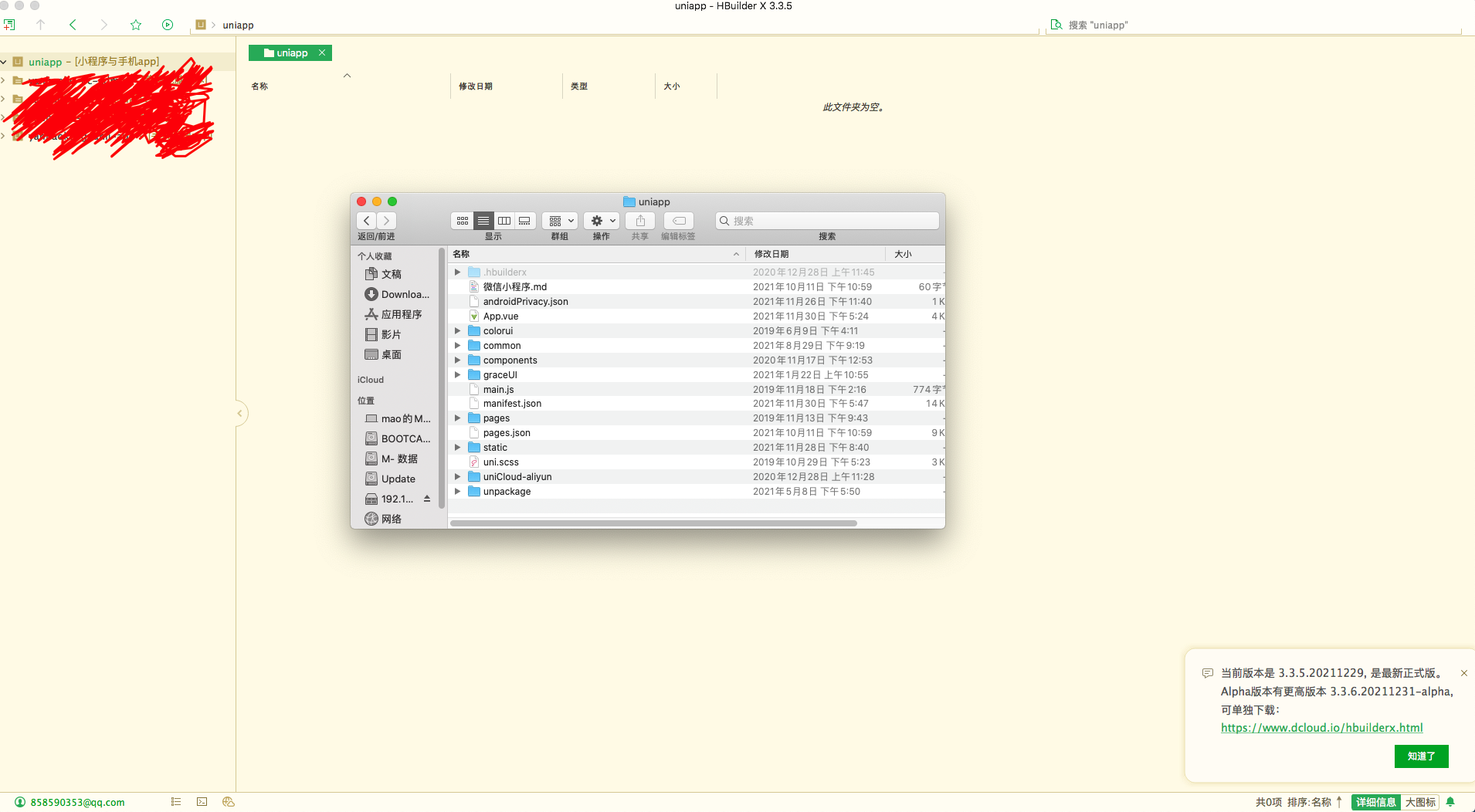
Task: Collapse the uniapp project tree node
Action: tap(4, 62)
